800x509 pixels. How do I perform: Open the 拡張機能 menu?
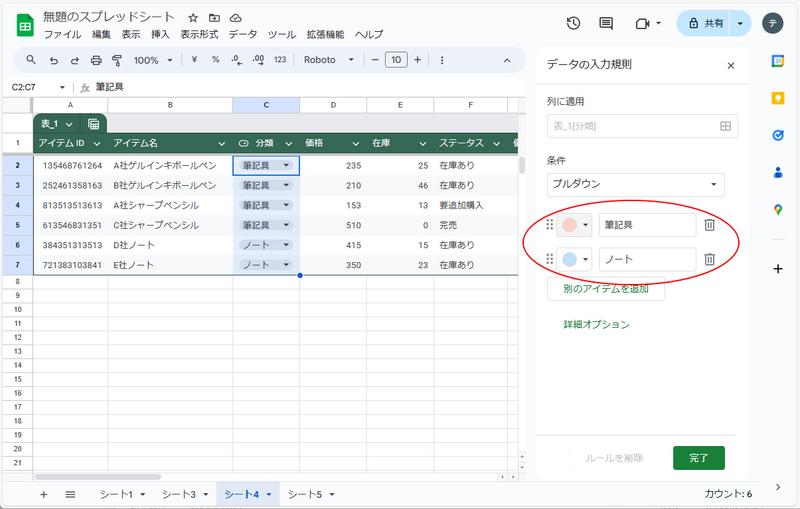[326, 35]
